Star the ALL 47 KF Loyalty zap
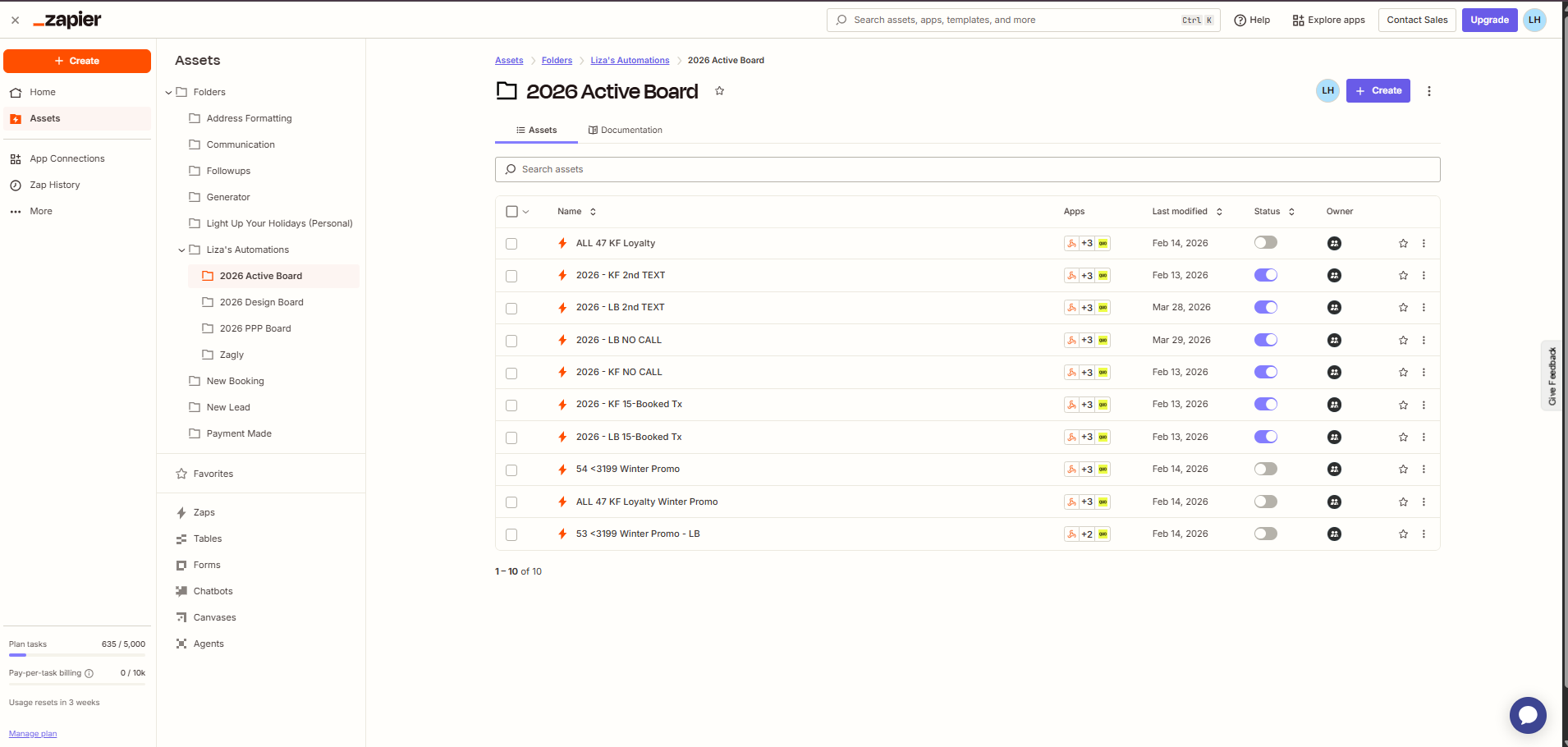Image resolution: width=1568 pixels, height=747 pixels. pos(1403,244)
